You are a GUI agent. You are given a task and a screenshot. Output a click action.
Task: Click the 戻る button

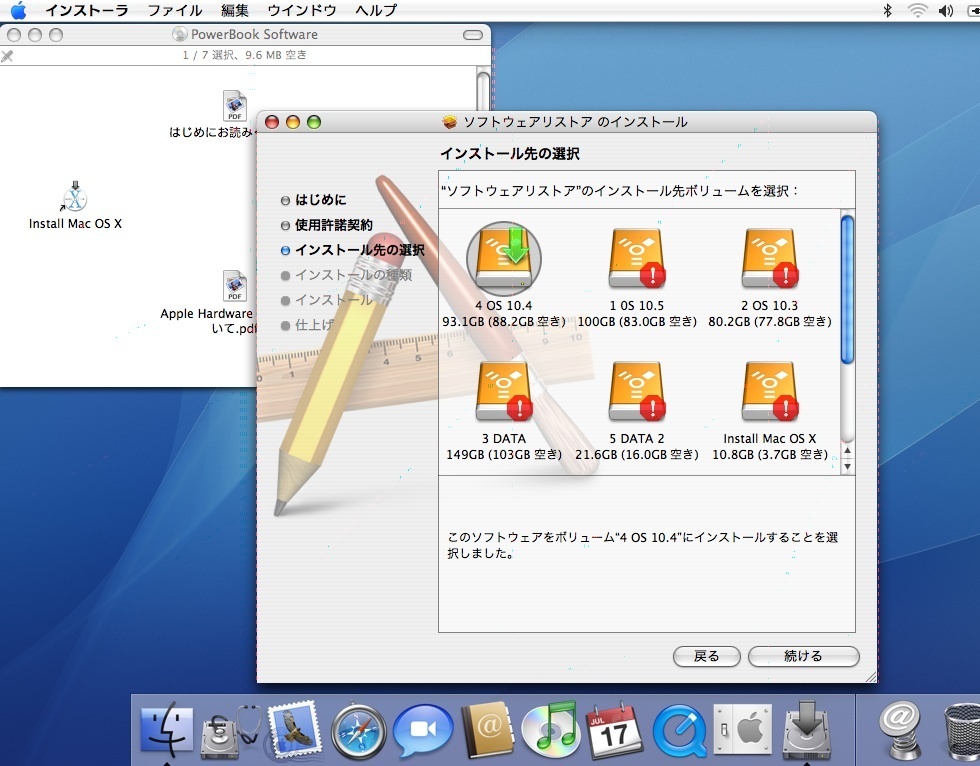tap(706, 656)
